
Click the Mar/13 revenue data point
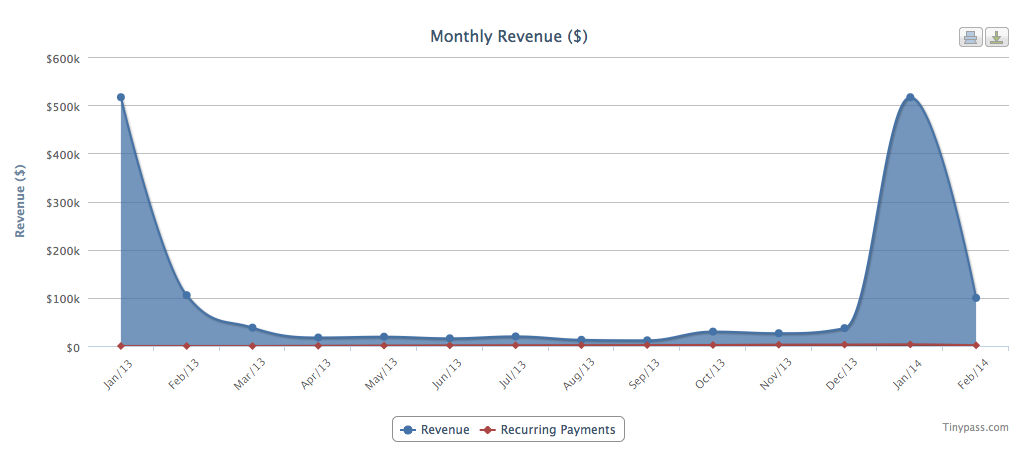coord(252,328)
